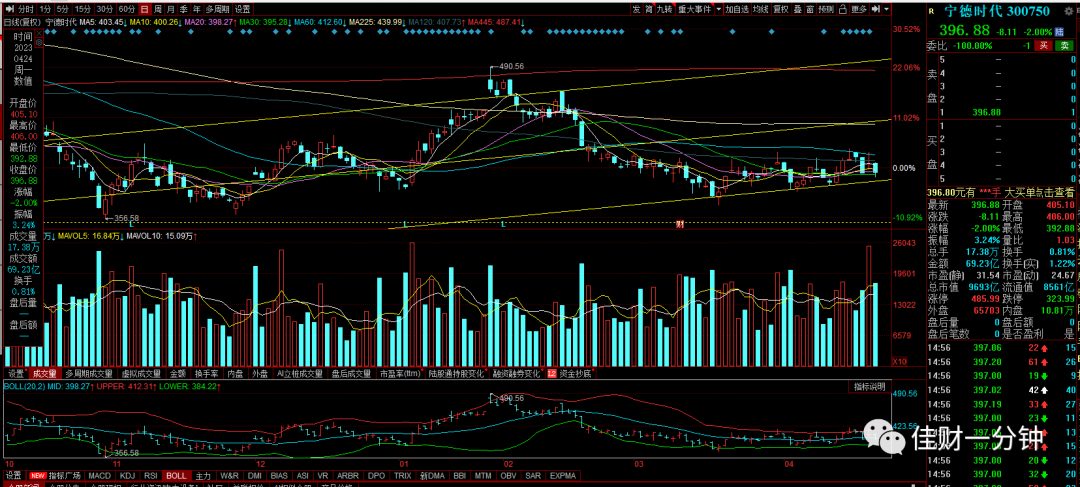Switch to the 周 weekly period tab

[x=158, y=10]
